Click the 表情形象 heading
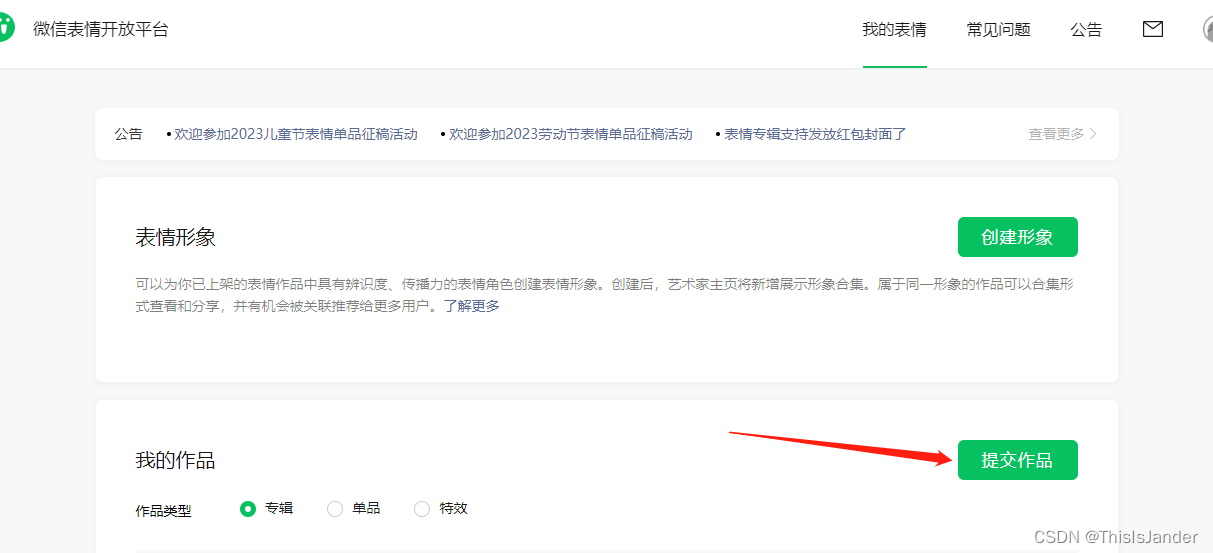Image resolution: width=1213 pixels, height=553 pixels. (x=176, y=237)
